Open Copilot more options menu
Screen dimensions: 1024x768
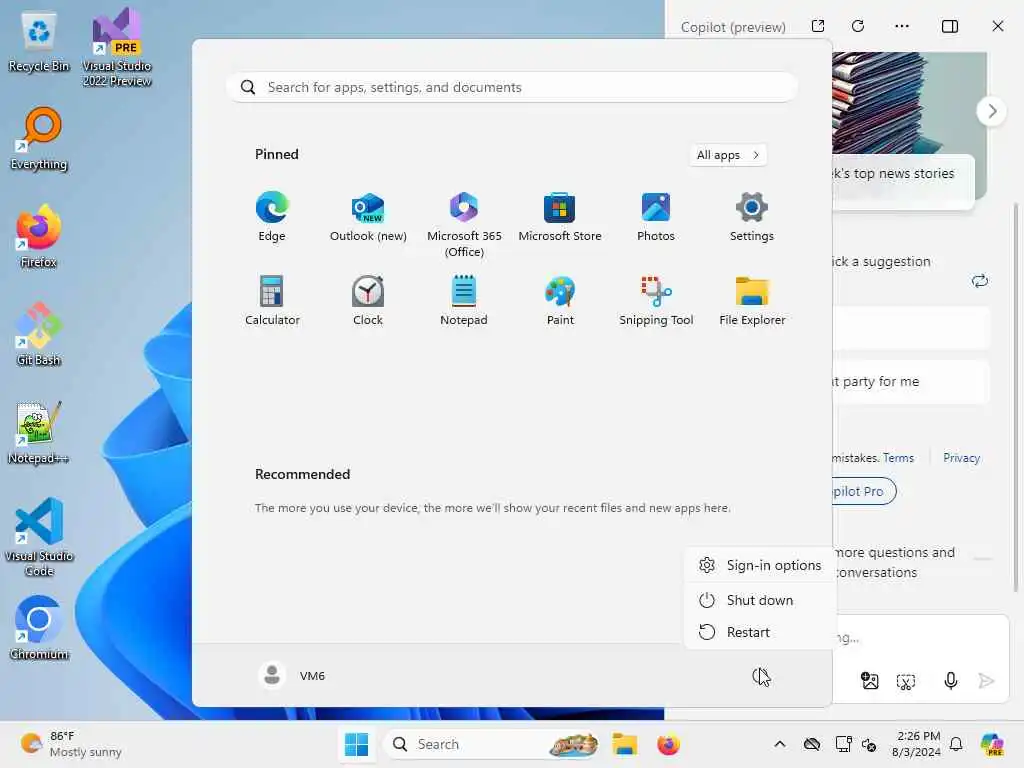click(x=902, y=26)
